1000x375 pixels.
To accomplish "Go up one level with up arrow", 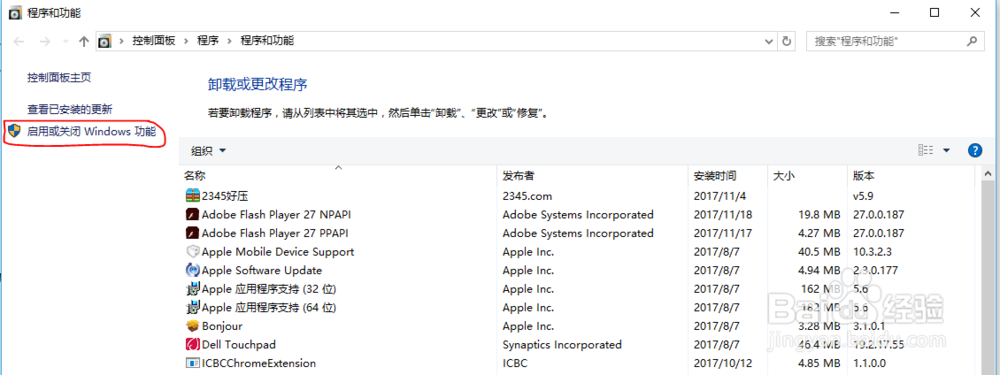I will click(84, 41).
